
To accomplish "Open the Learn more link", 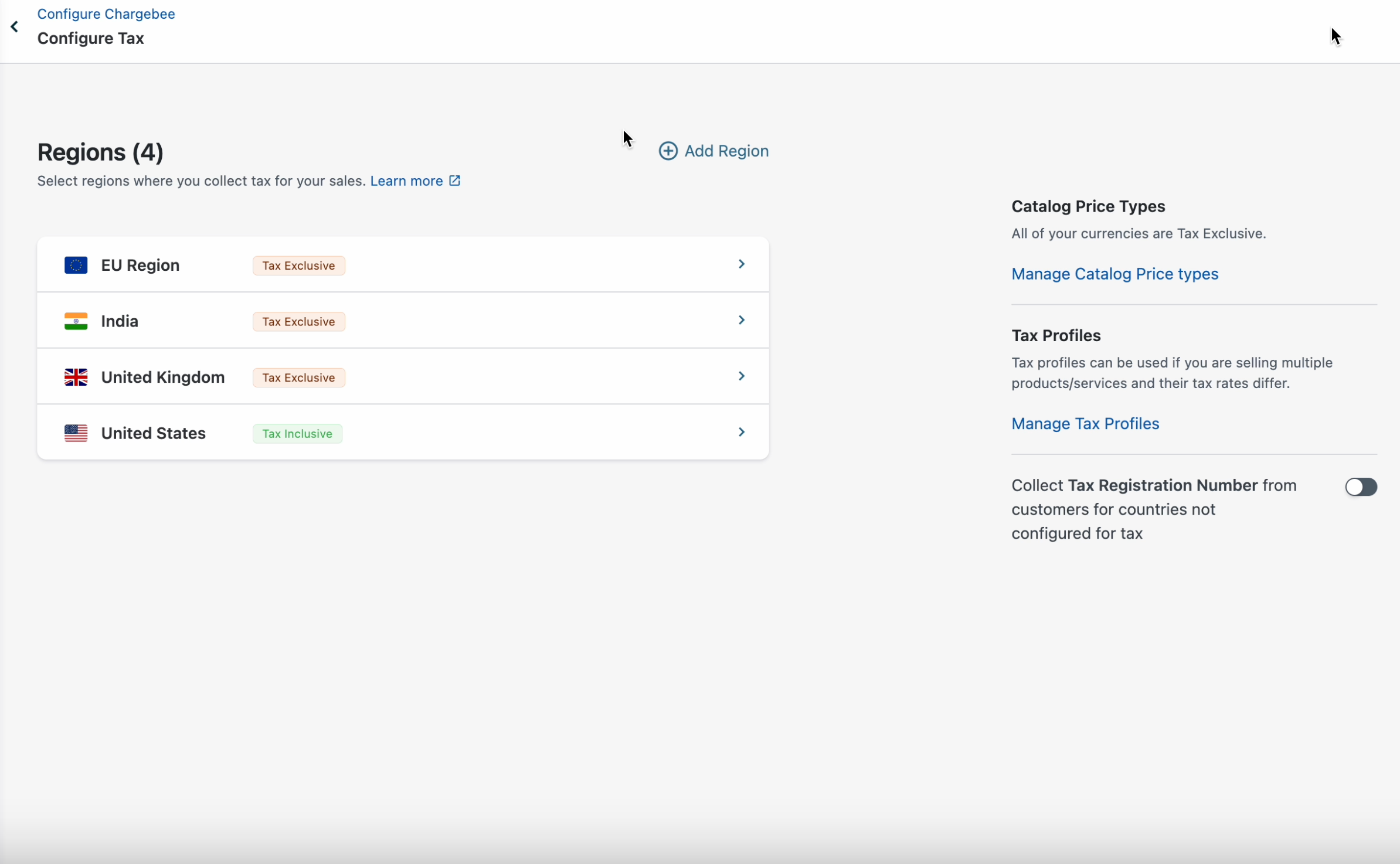I will (x=406, y=181).
